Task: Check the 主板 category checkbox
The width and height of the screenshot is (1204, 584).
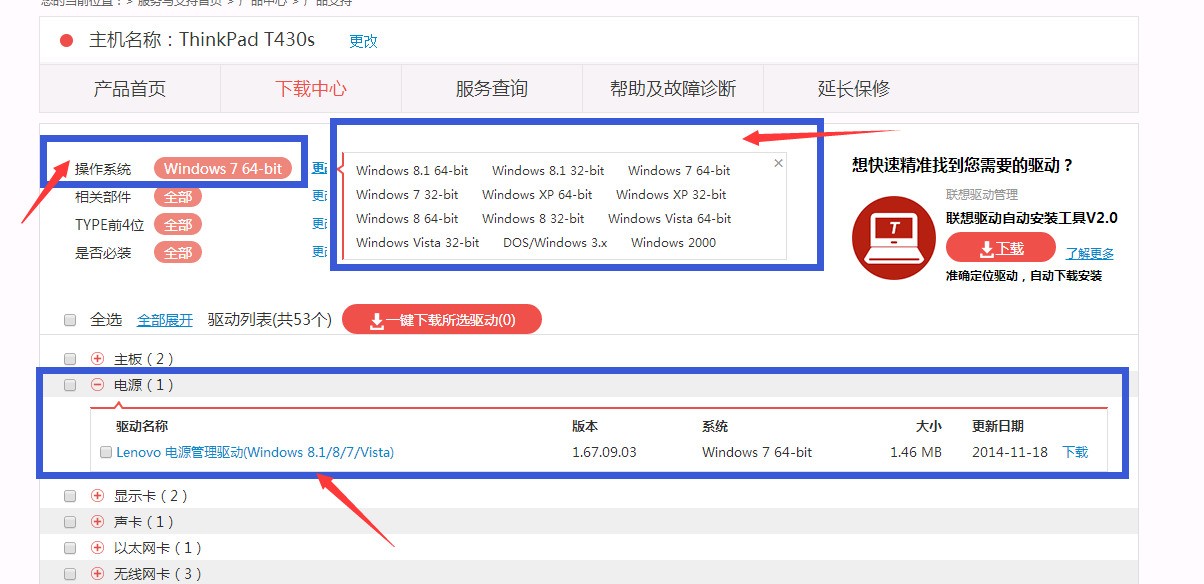Action: [x=70, y=358]
